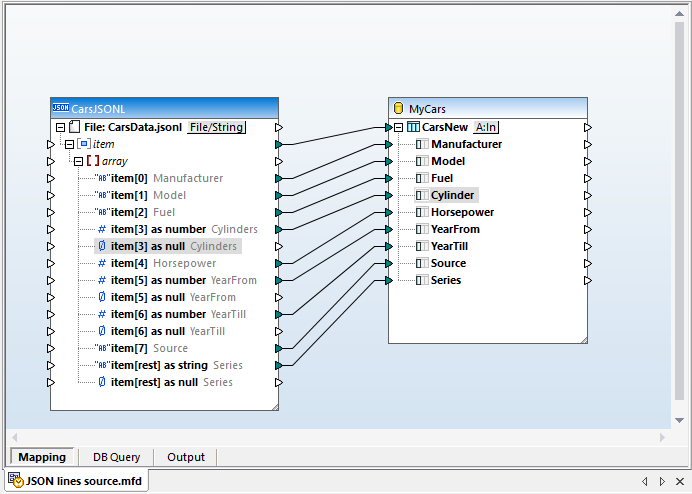692x494 pixels.
Task: Click the output connector of Series in MyCars
Action: pyautogui.click(x=588, y=280)
